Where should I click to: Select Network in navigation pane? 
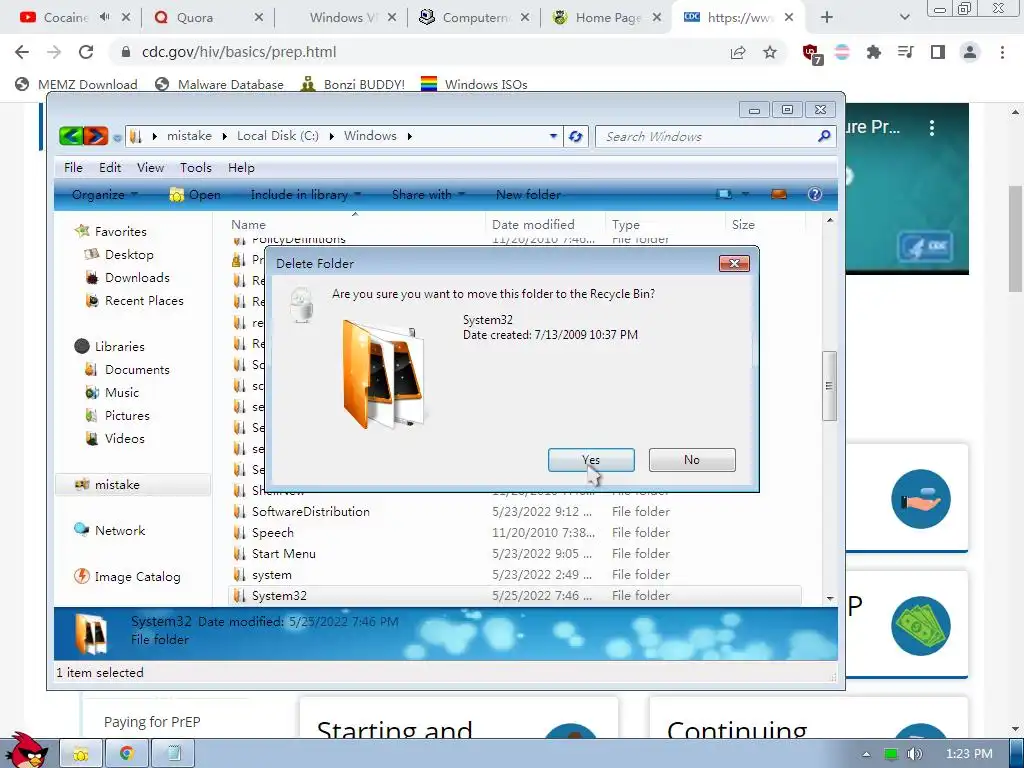point(120,530)
